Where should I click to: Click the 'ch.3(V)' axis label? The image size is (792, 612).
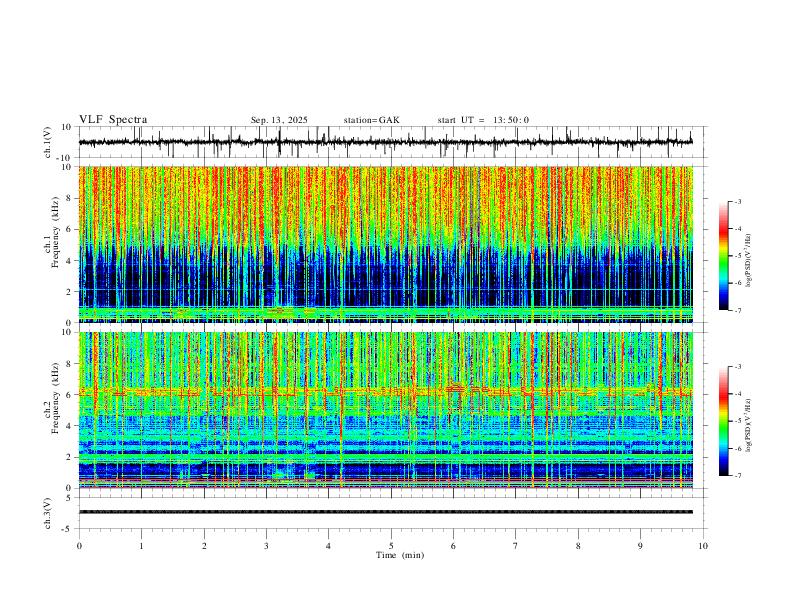pyautogui.click(x=49, y=513)
